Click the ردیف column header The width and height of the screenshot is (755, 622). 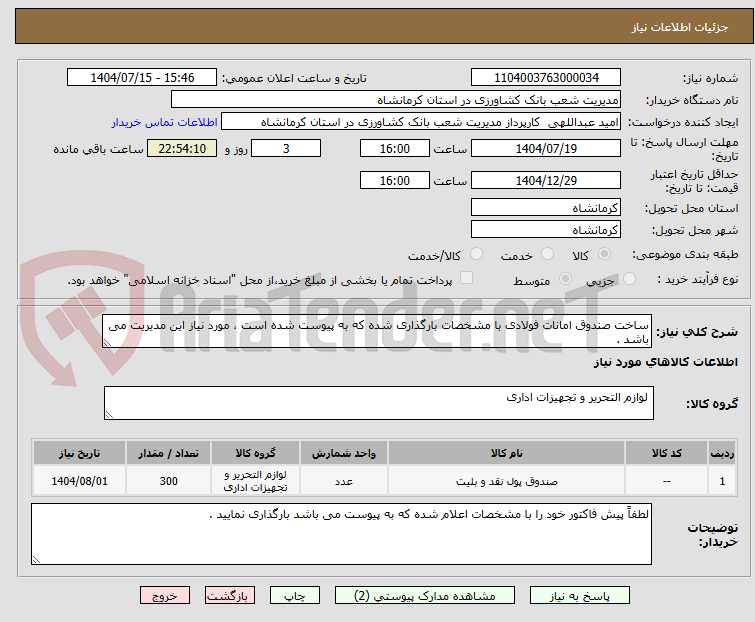click(722, 453)
